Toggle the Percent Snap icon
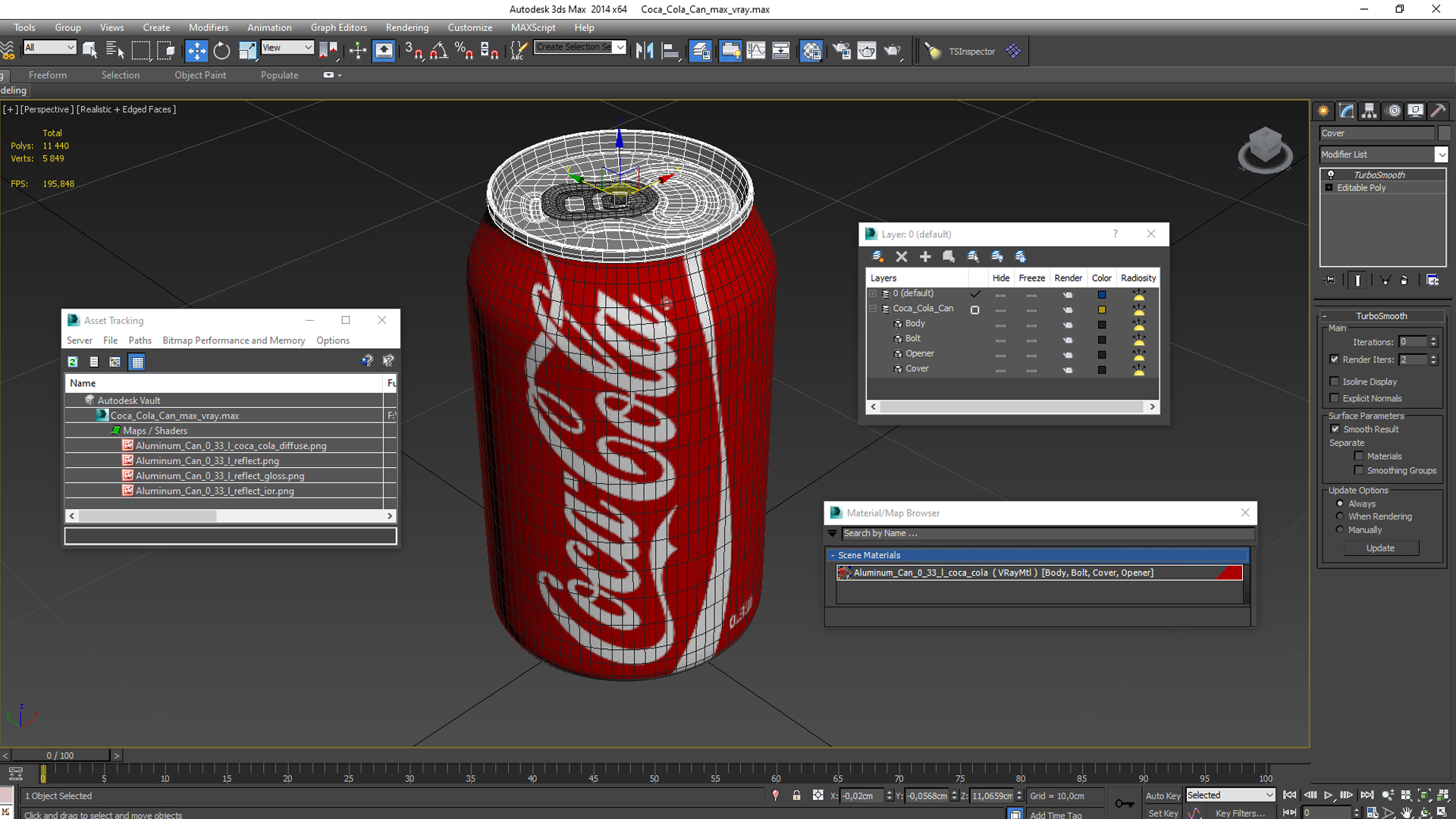Viewport: 1456px width, 819px height. point(464,51)
